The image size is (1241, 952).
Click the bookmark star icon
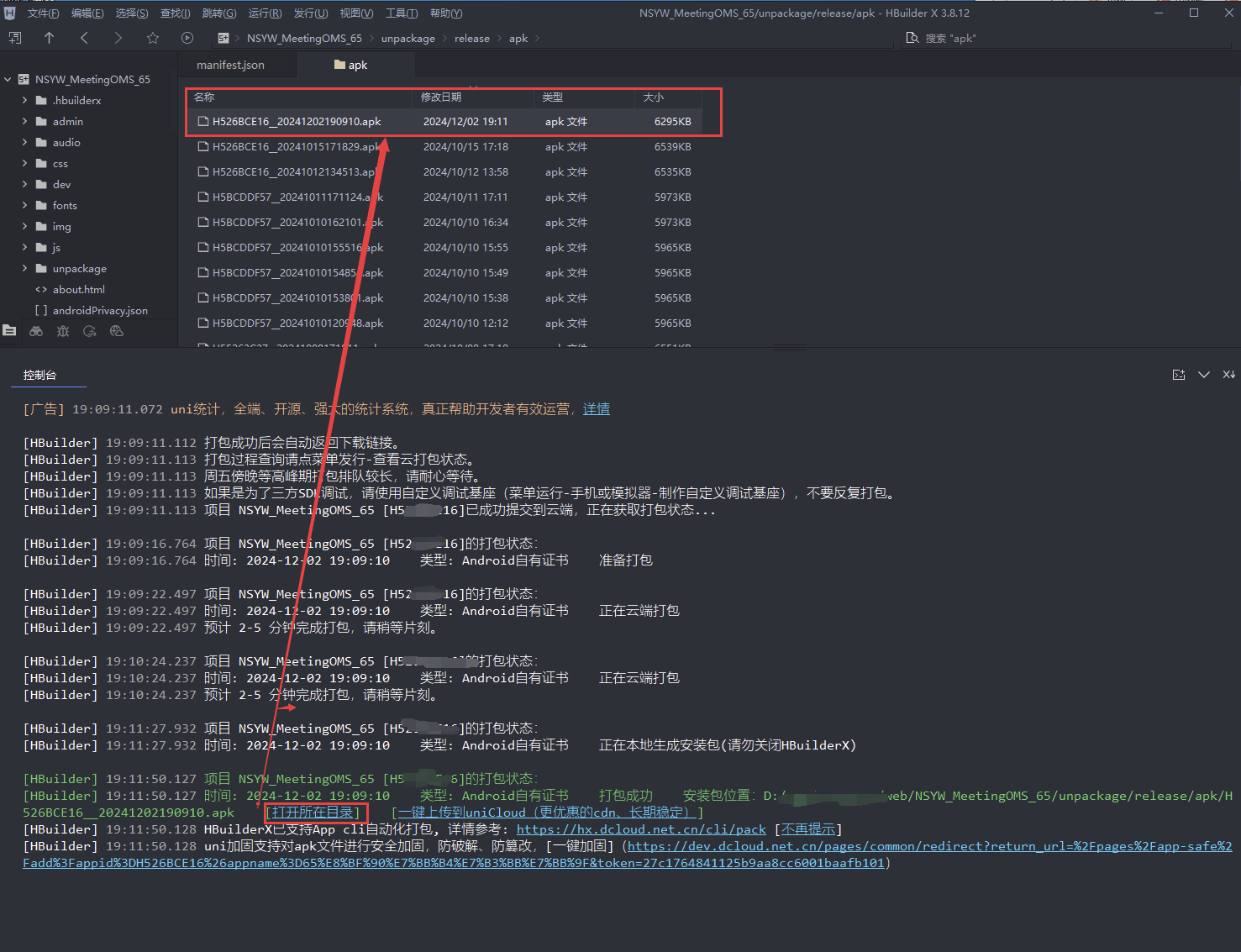pyautogui.click(x=153, y=38)
